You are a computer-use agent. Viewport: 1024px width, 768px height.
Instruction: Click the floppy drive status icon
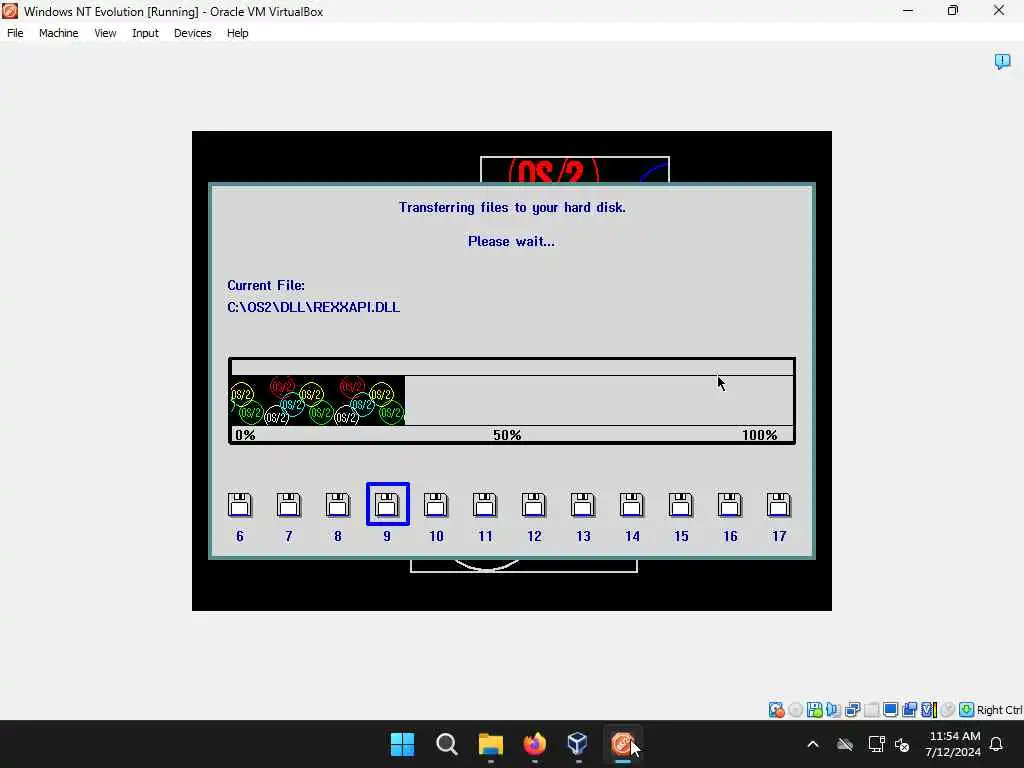pos(814,710)
